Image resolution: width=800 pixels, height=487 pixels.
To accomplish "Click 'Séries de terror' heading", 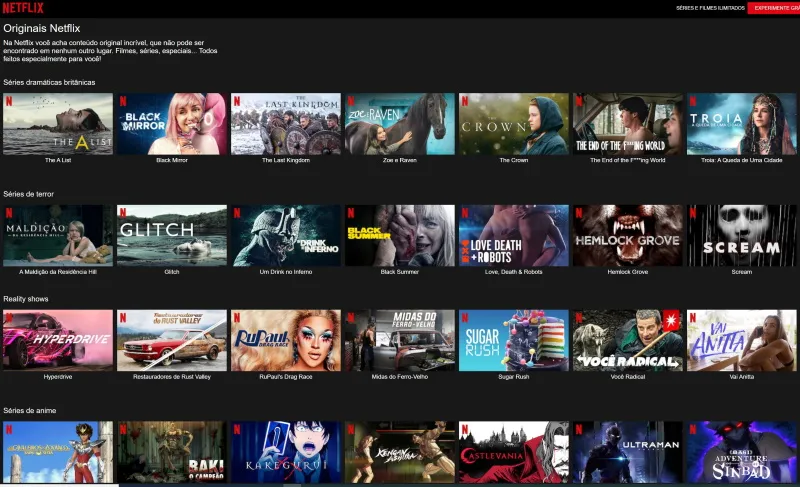I will coord(29,194).
